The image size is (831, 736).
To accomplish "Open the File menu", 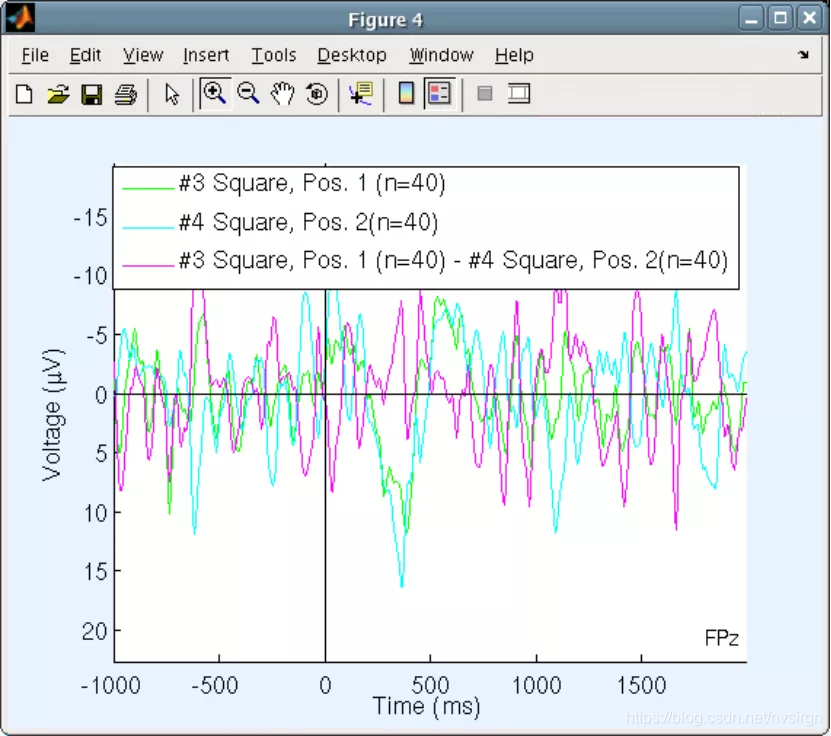I will 35,55.
